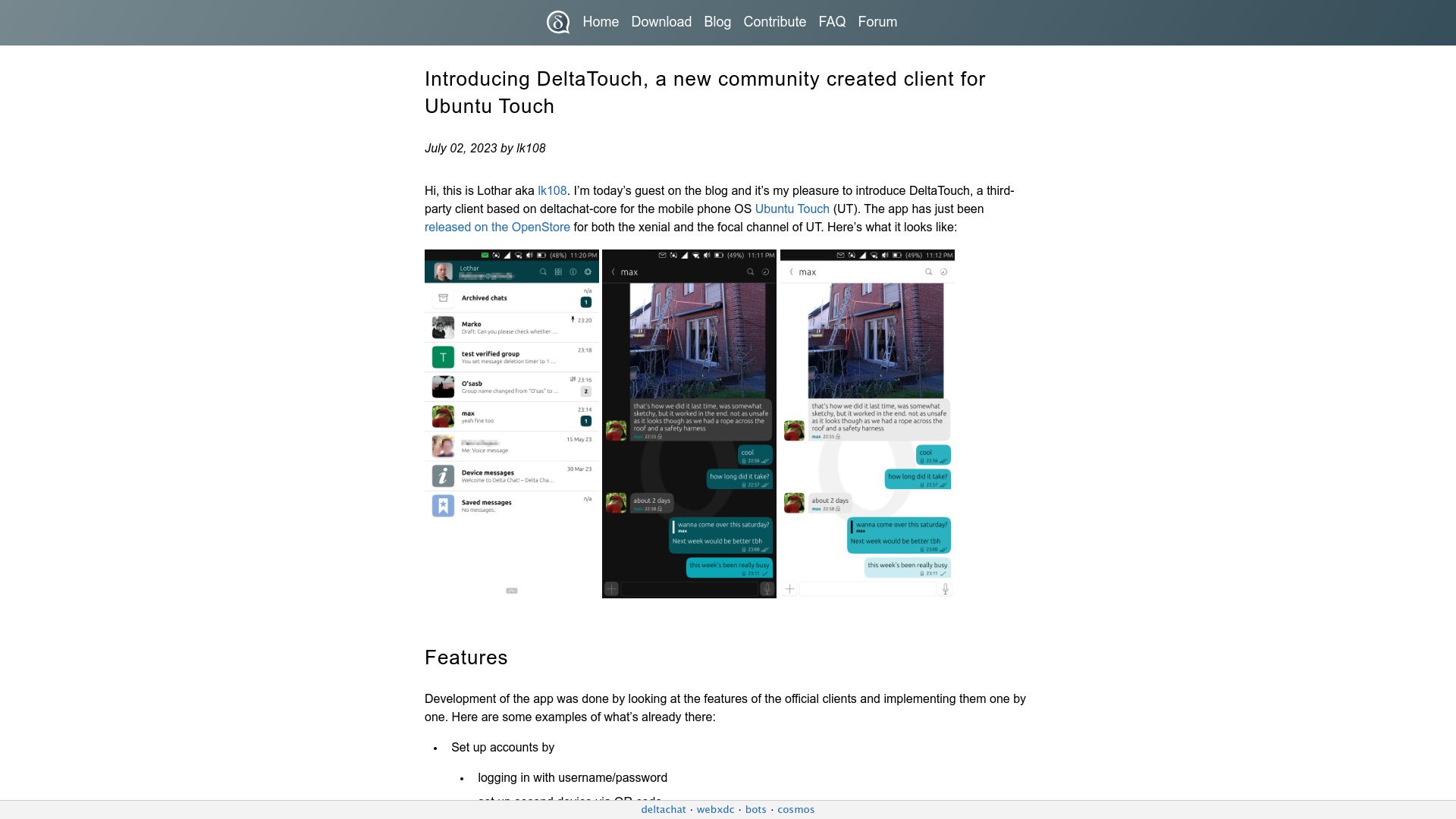Click the 'Set up accounts by' bullet
The width and height of the screenshot is (1456, 819).
click(503, 748)
